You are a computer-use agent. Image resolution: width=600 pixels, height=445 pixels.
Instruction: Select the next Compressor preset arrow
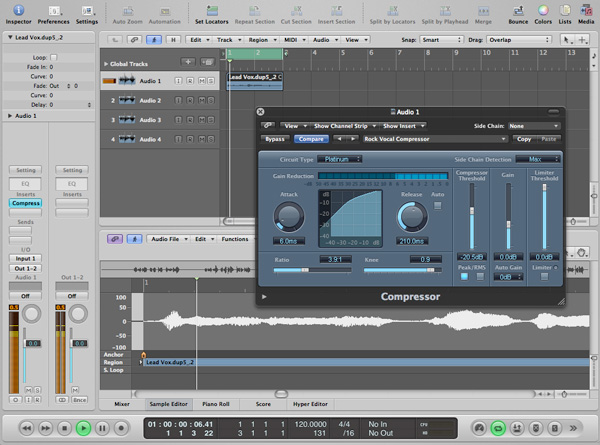pyautogui.click(x=352, y=139)
